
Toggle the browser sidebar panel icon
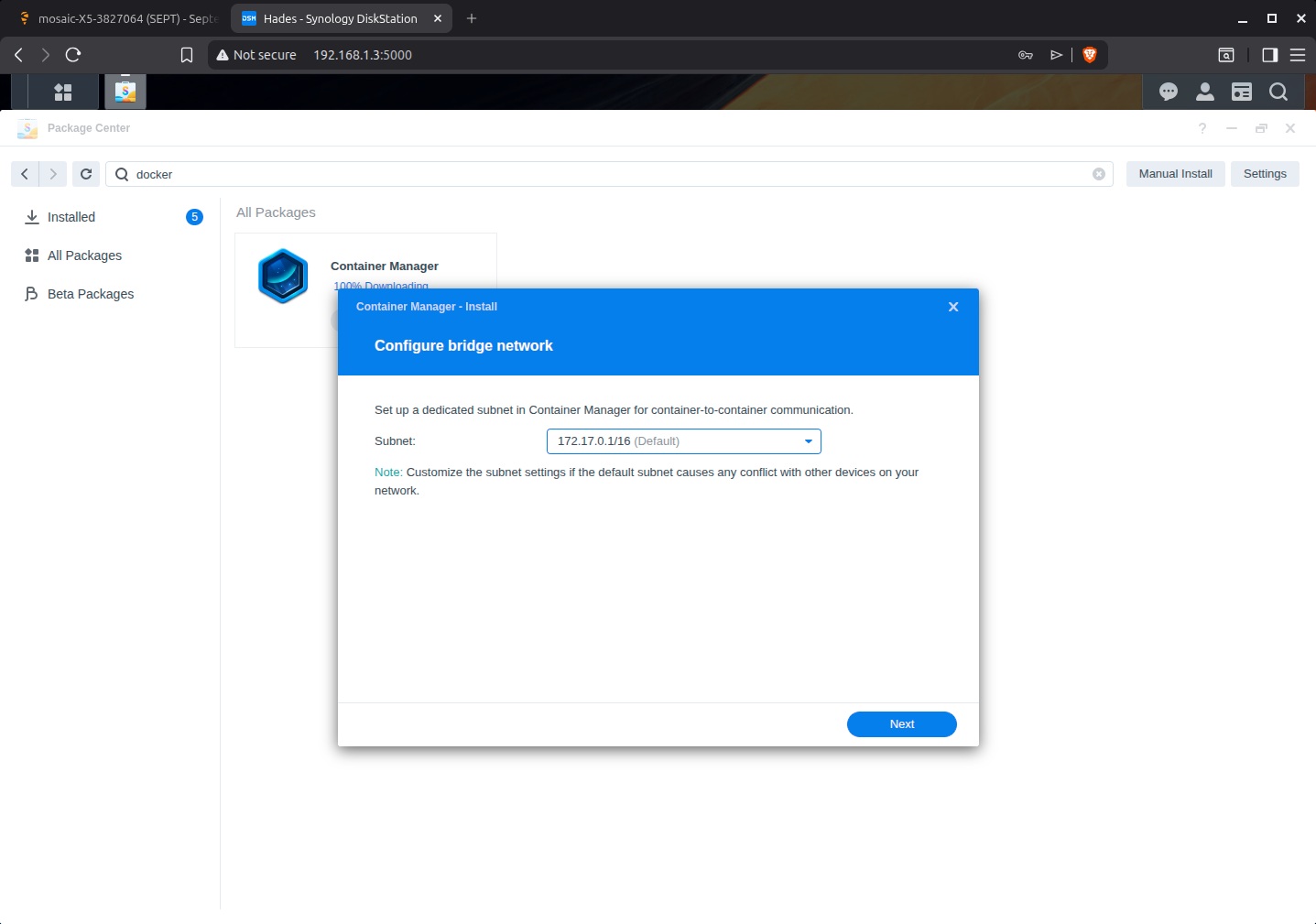tap(1269, 55)
